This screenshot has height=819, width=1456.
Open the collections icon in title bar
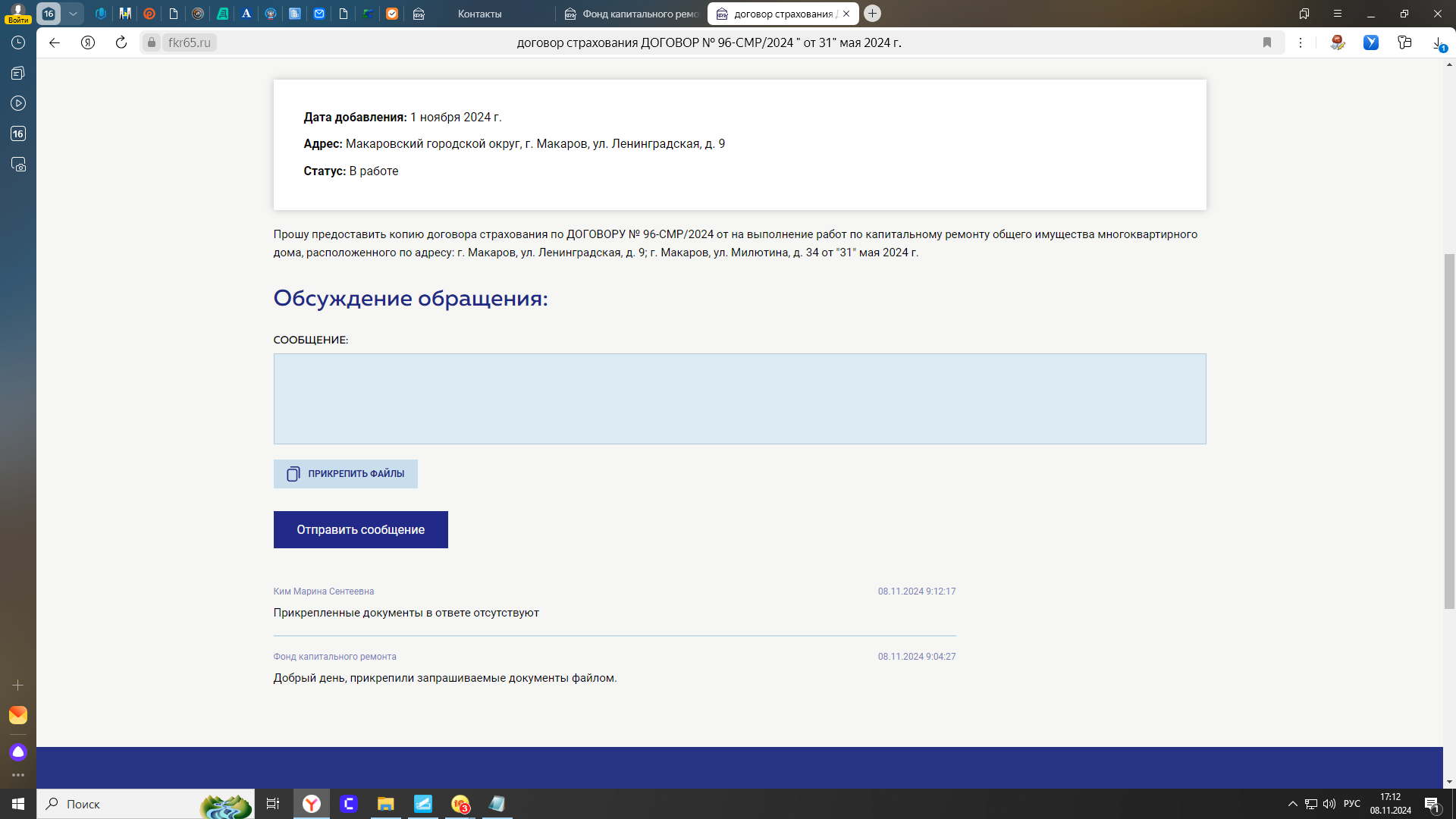(1304, 14)
